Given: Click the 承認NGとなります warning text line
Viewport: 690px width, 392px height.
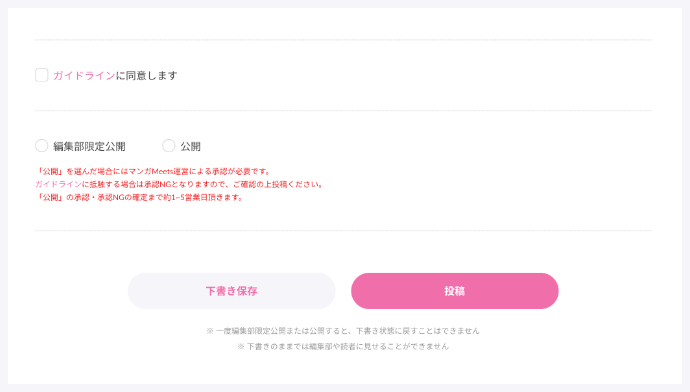Looking at the screenshot, I should click(x=179, y=184).
